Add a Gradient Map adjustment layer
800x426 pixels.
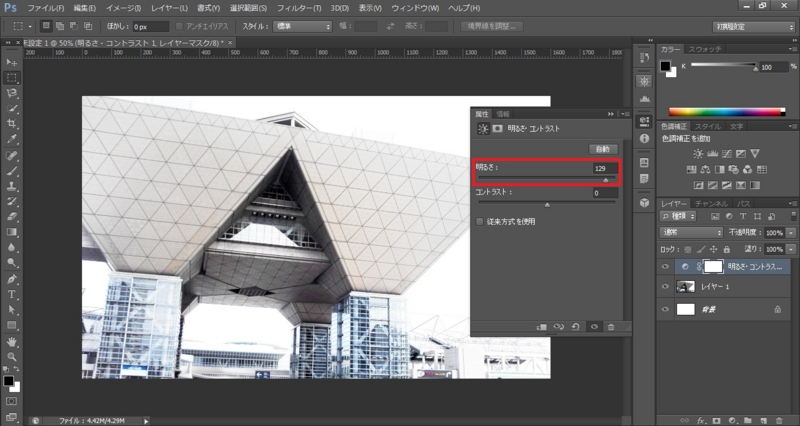755,185
